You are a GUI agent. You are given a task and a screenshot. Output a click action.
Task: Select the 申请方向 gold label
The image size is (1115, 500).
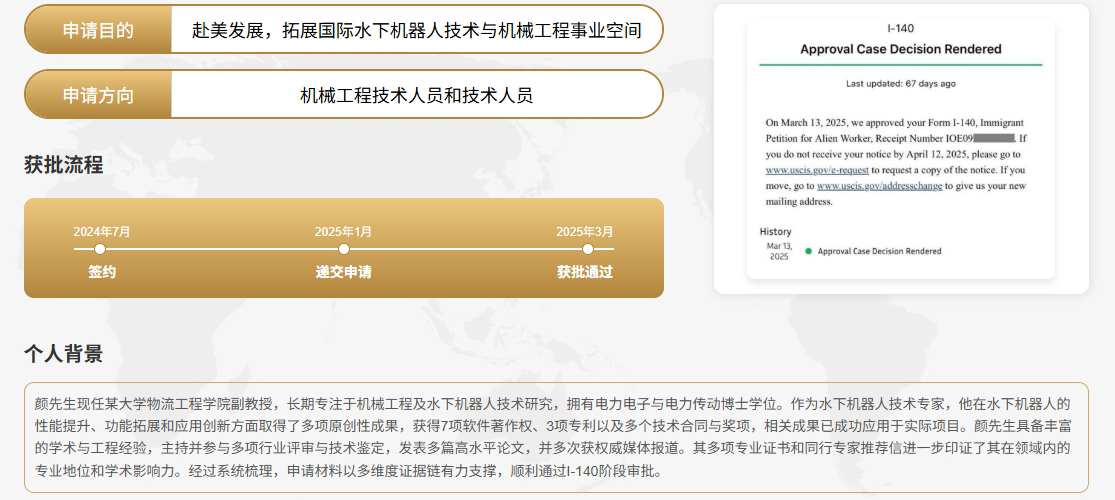98,95
